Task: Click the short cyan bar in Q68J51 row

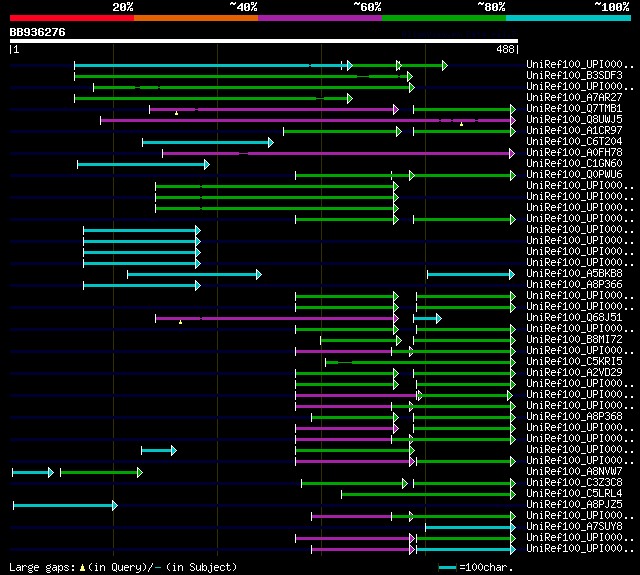Action: coord(425,318)
